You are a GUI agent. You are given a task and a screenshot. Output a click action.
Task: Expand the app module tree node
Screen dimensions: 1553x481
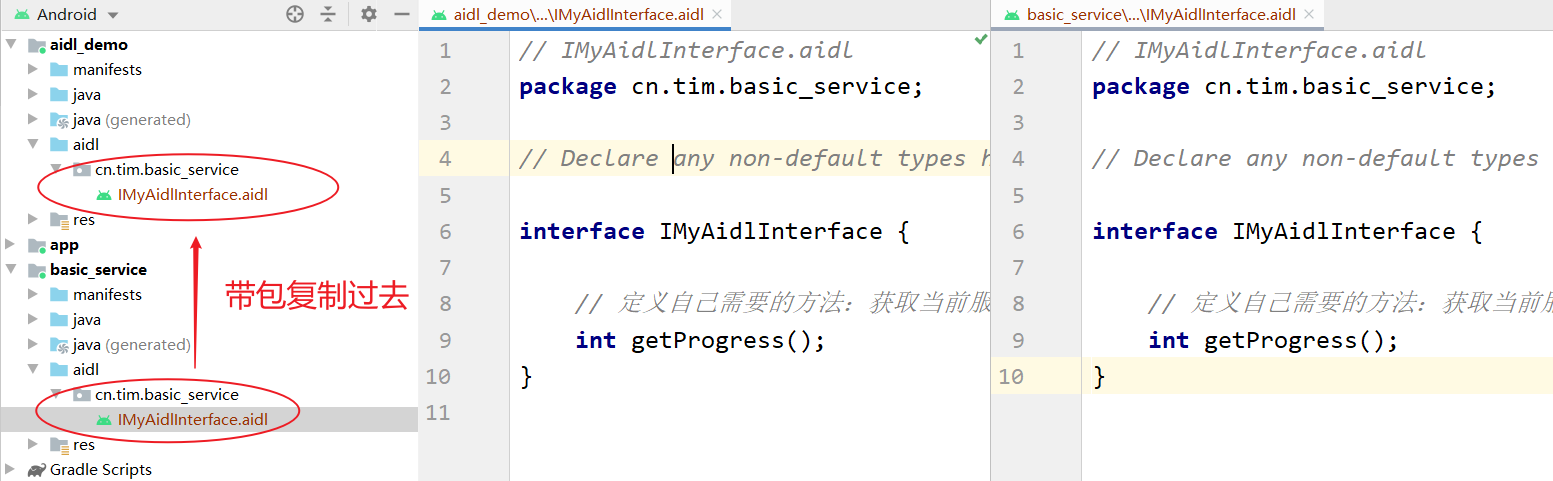11,245
